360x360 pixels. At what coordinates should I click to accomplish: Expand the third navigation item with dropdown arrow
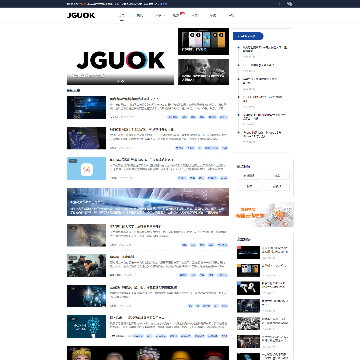click(x=159, y=15)
